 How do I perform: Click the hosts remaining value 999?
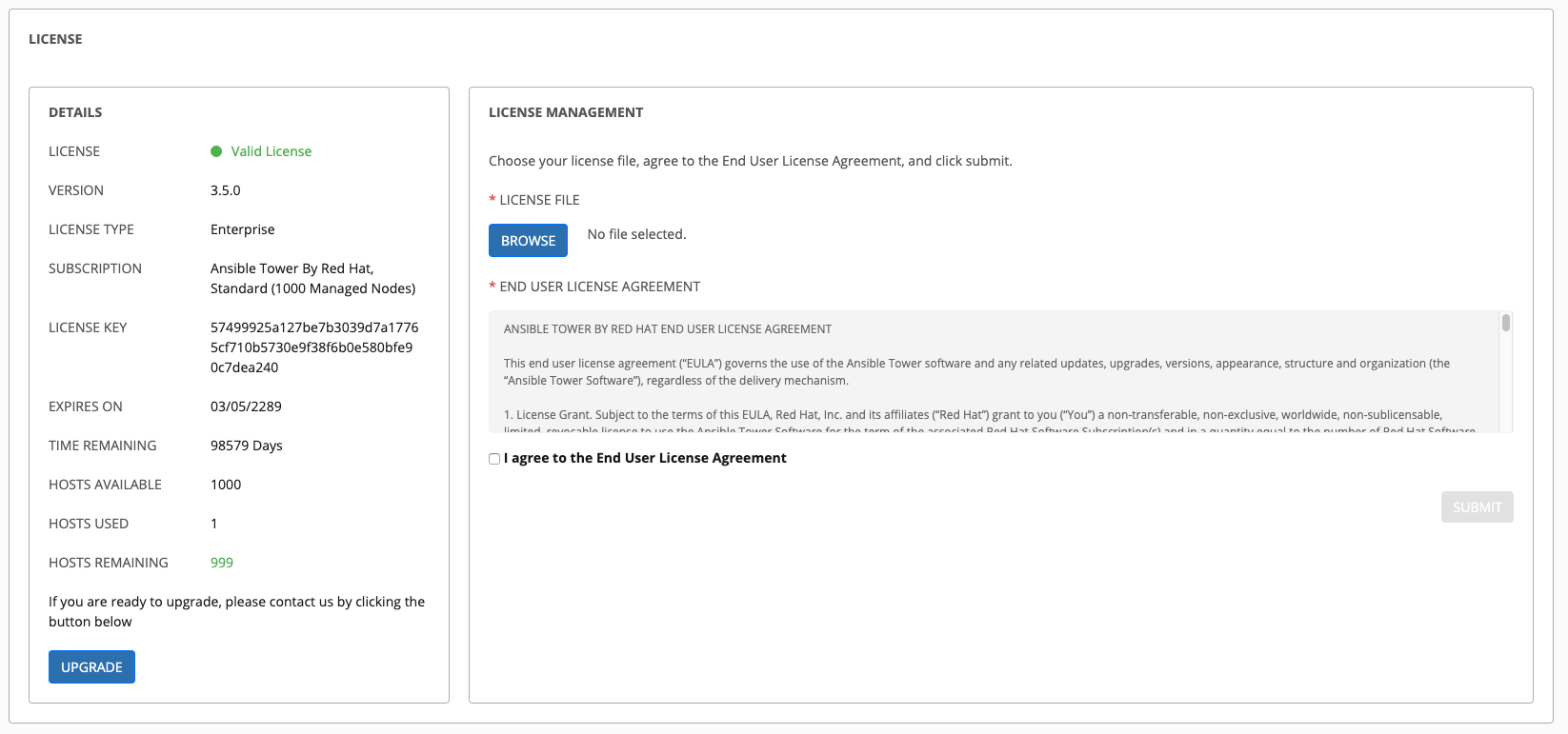point(222,563)
